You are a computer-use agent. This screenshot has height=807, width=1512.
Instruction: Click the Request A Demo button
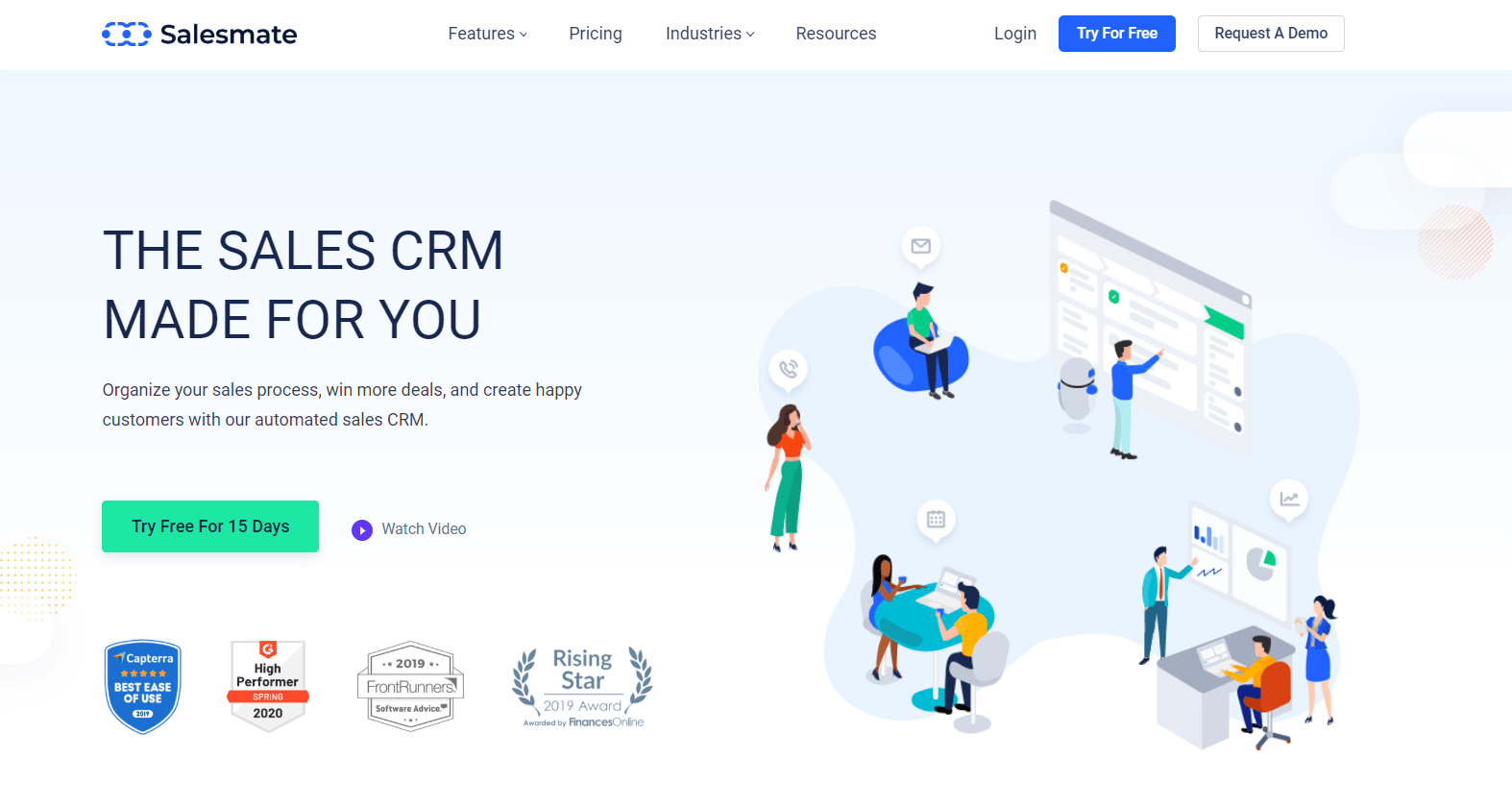[1271, 34]
